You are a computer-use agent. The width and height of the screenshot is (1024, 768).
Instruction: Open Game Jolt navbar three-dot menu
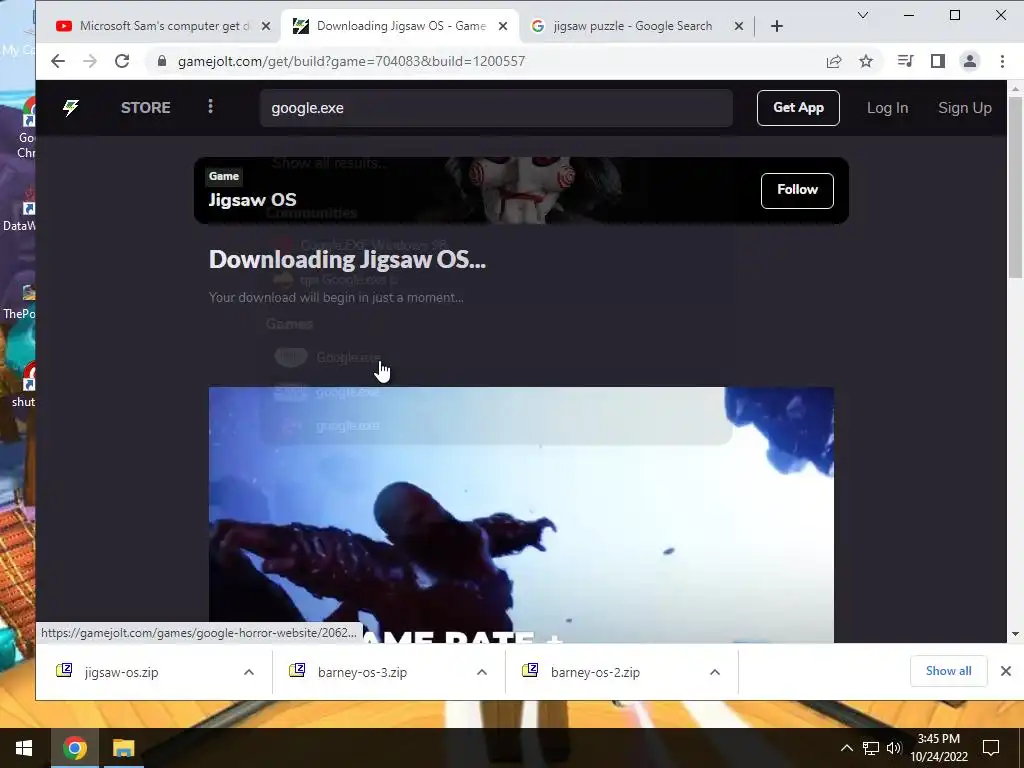point(210,106)
